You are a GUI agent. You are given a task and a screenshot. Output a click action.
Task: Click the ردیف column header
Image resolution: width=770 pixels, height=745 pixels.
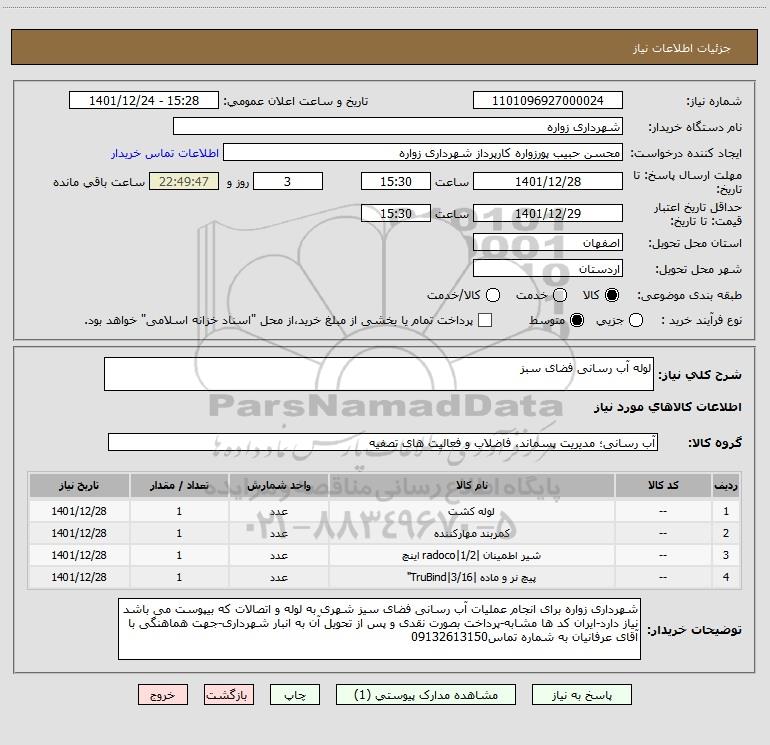[x=726, y=485]
